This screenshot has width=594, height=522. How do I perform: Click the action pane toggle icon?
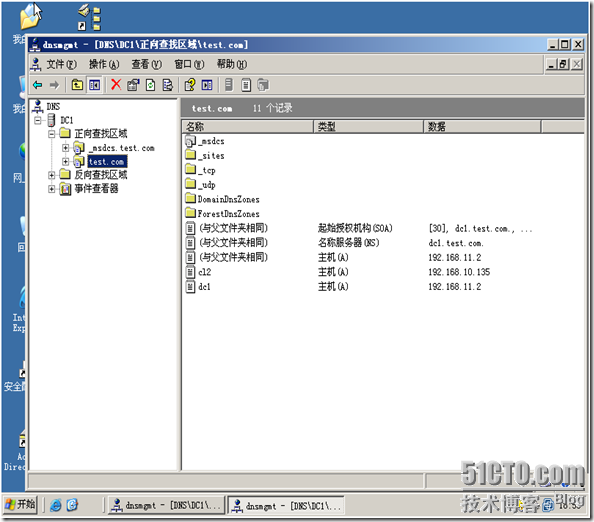(207, 85)
